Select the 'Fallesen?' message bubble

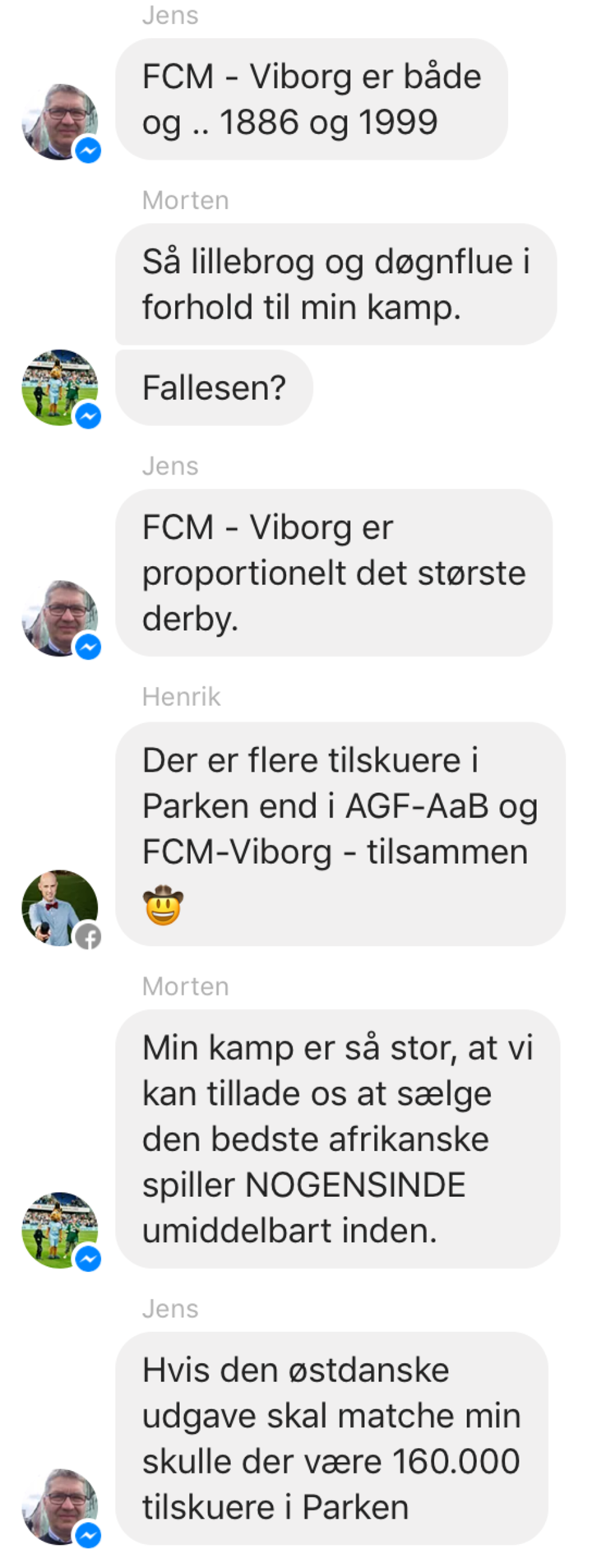pyautogui.click(x=214, y=387)
